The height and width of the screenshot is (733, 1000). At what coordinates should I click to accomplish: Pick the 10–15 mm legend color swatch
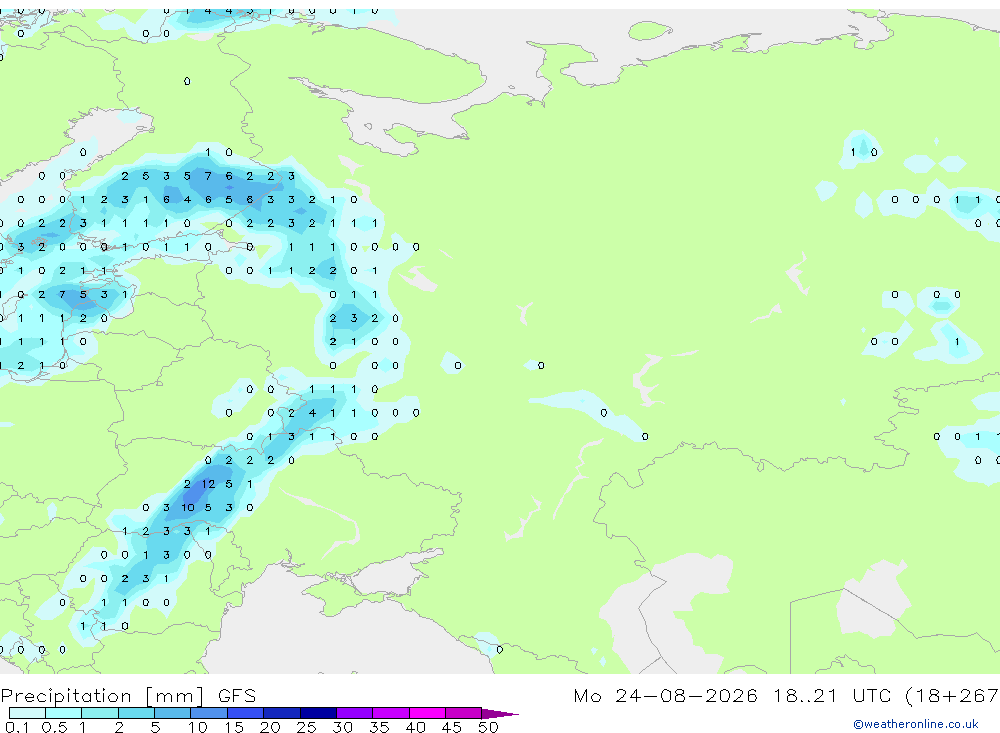tap(209, 713)
